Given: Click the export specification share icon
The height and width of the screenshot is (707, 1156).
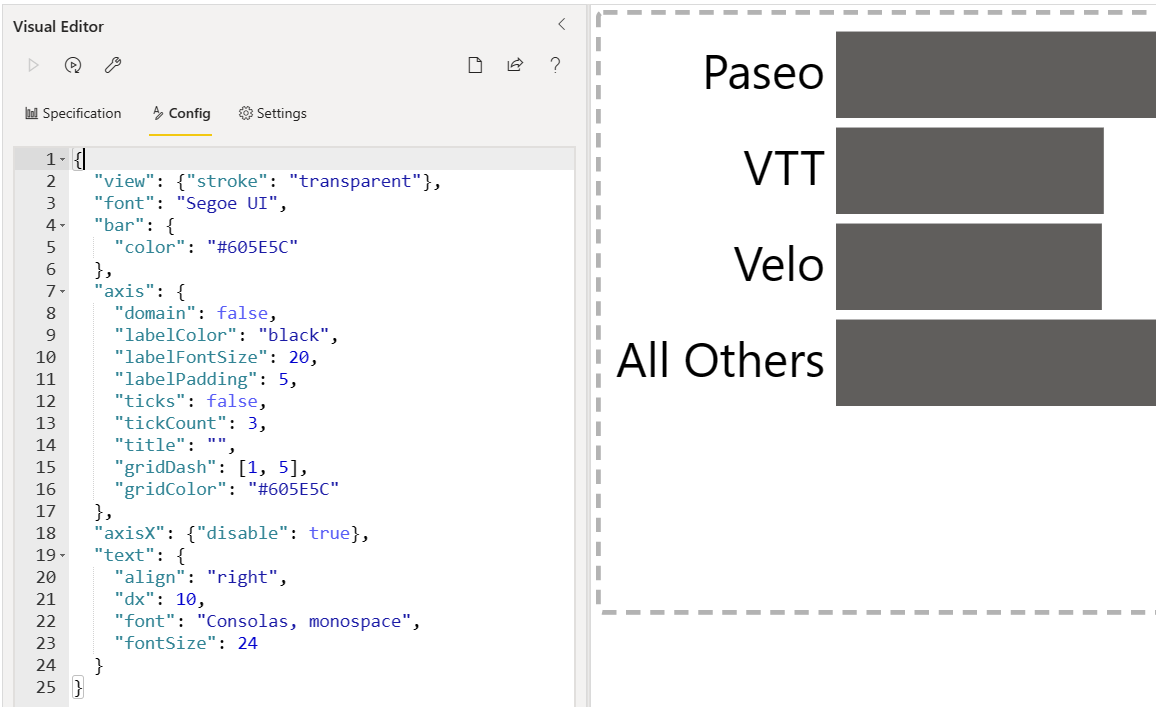Looking at the screenshot, I should tap(515, 64).
